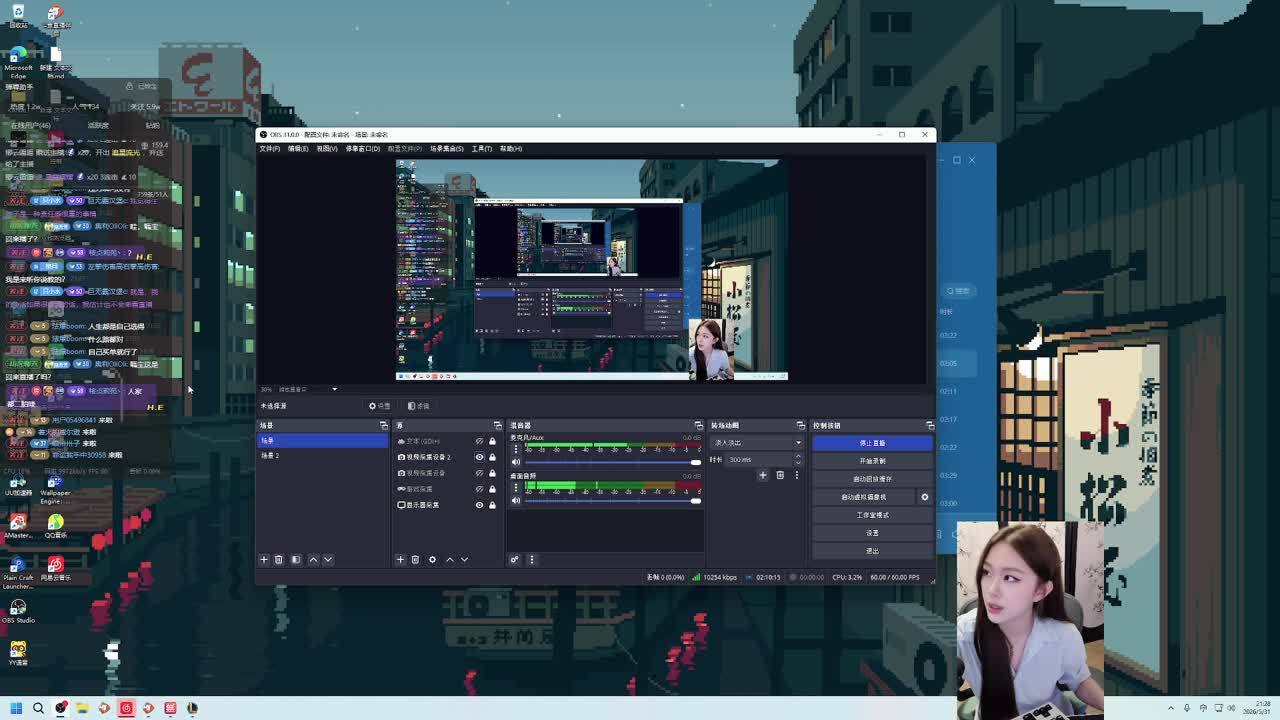Image resolution: width=1280 pixels, height=720 pixels.
Task: Open the Edit menu in OBS
Action: pos(298,149)
